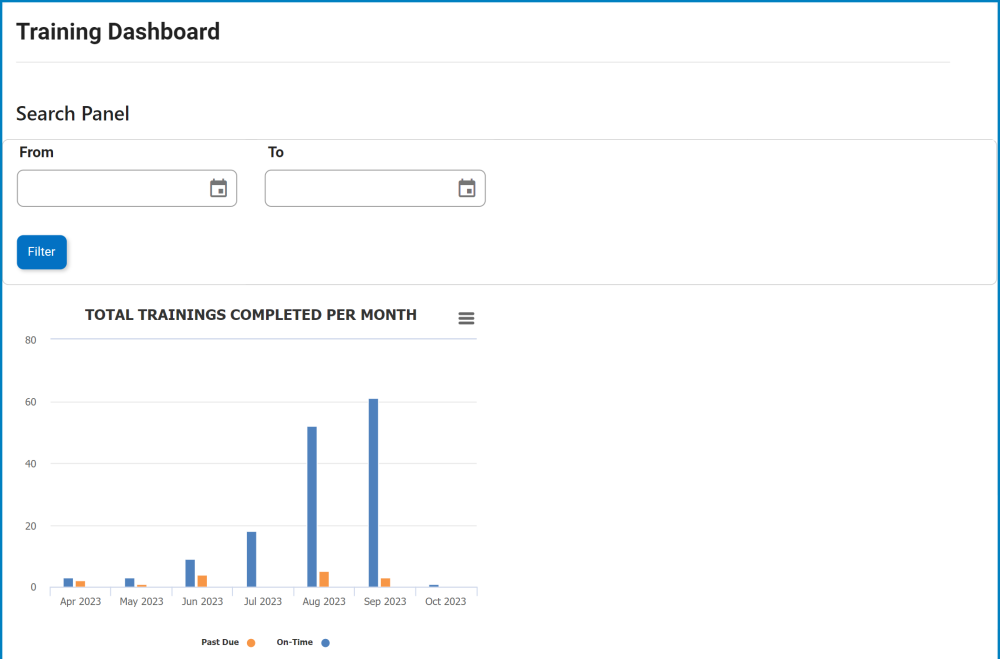Screen dimensions: 1000x659
Task: Click inside the empty From input field
Action: tap(110, 188)
